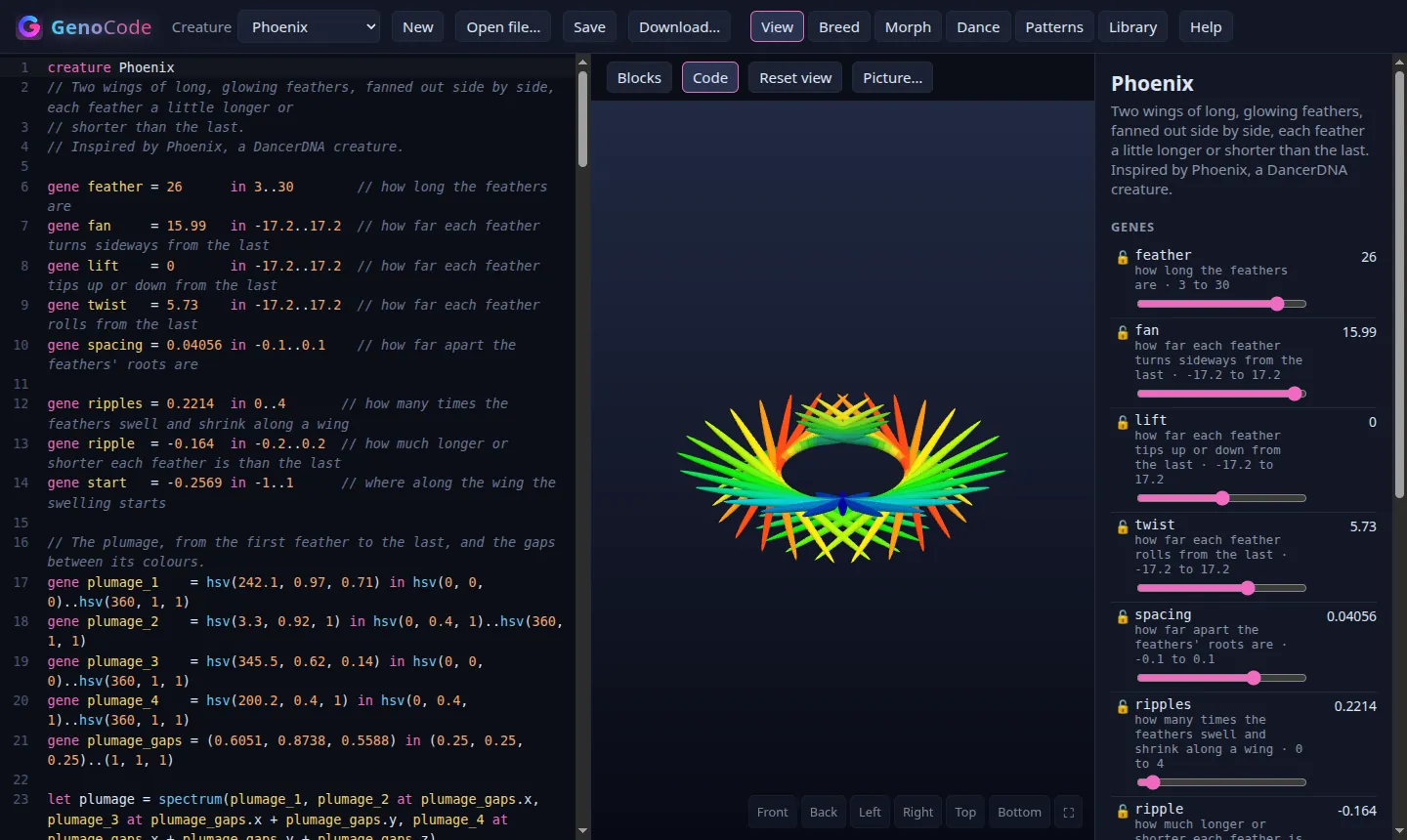Click the Download... button

(679, 27)
